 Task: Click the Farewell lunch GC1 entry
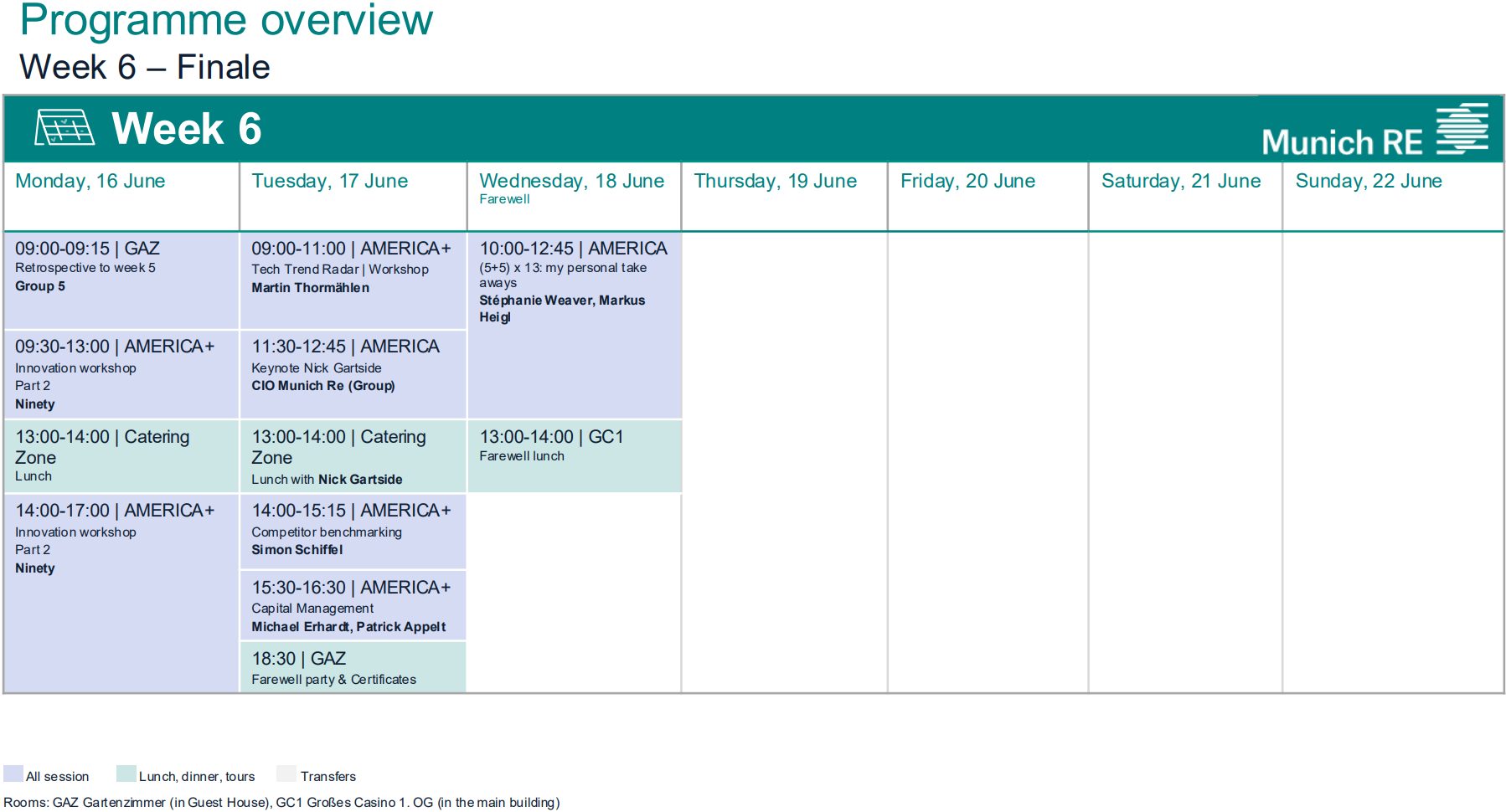click(574, 446)
